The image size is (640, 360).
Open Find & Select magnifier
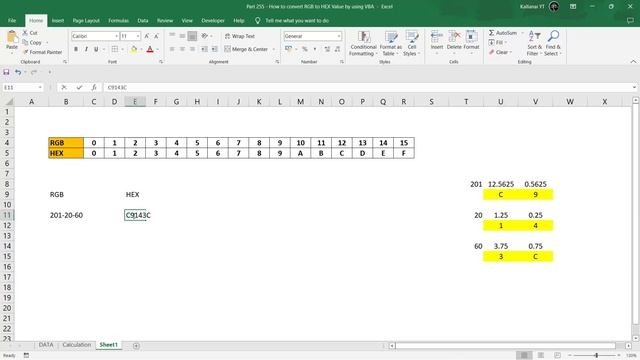click(x=553, y=43)
